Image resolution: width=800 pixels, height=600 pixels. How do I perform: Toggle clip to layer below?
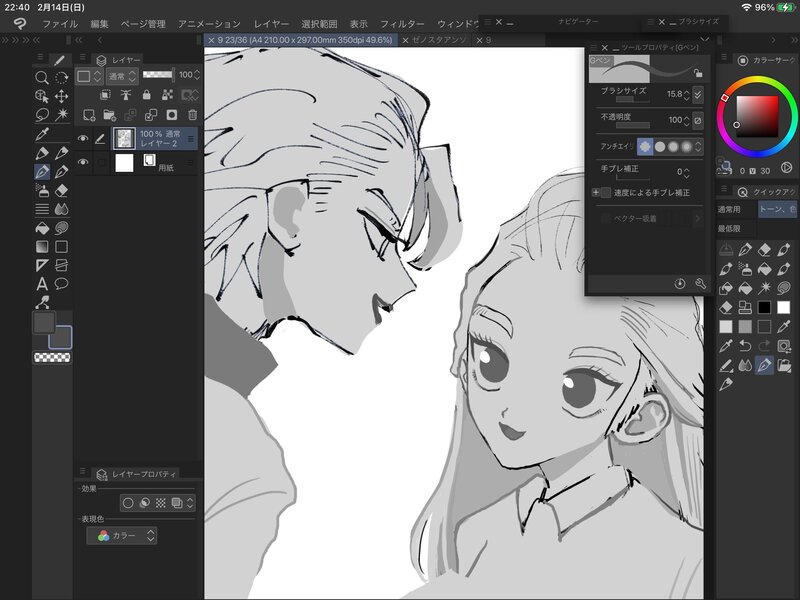click(105, 95)
